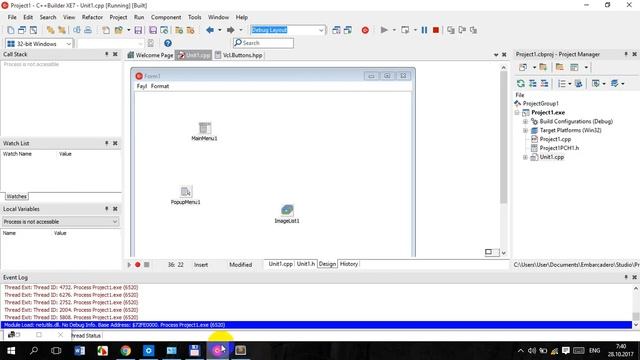Click the Watches tab in Watch List
This screenshot has width=640, height=360.
[17, 196]
